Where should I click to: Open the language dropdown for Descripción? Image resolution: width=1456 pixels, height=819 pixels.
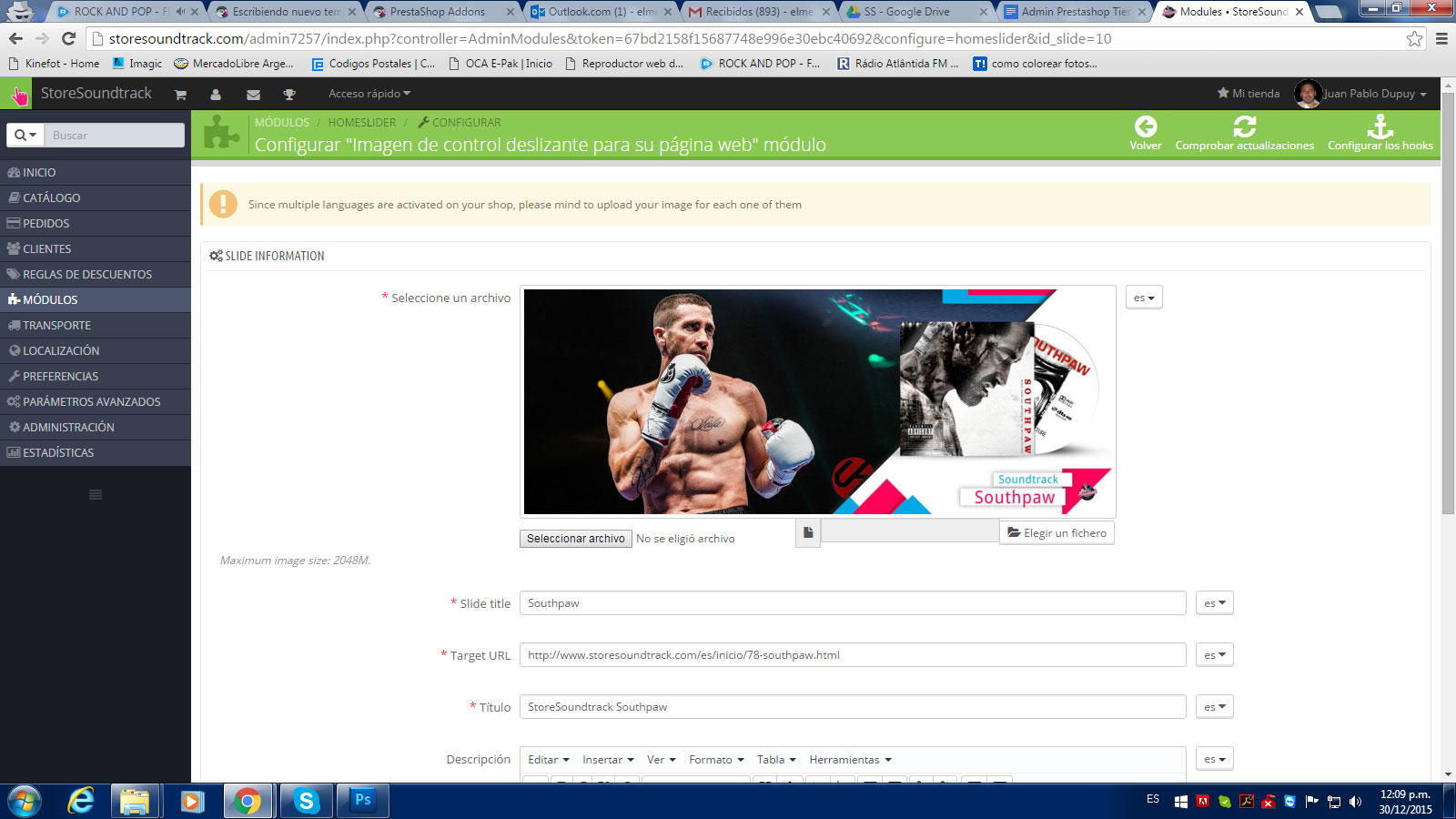(1215, 759)
